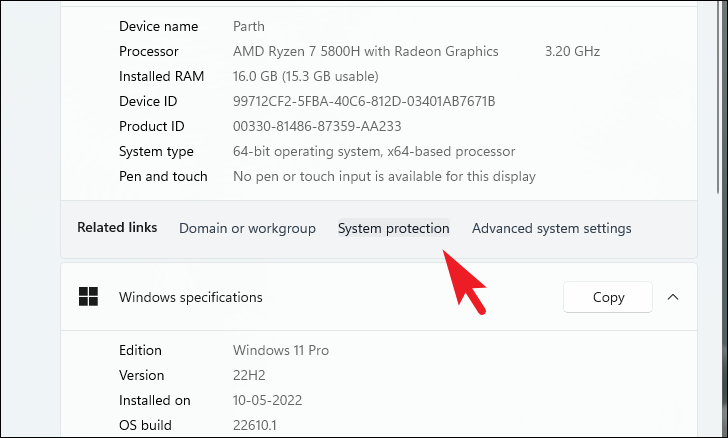This screenshot has height=438, width=728.
Task: Click the Windows specifications heading
Action: 191,297
